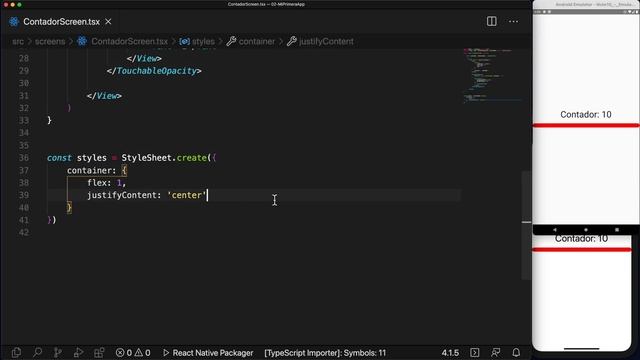Open Search from the status bar icon
Screen dimensions: 640x360
tap(37, 352)
